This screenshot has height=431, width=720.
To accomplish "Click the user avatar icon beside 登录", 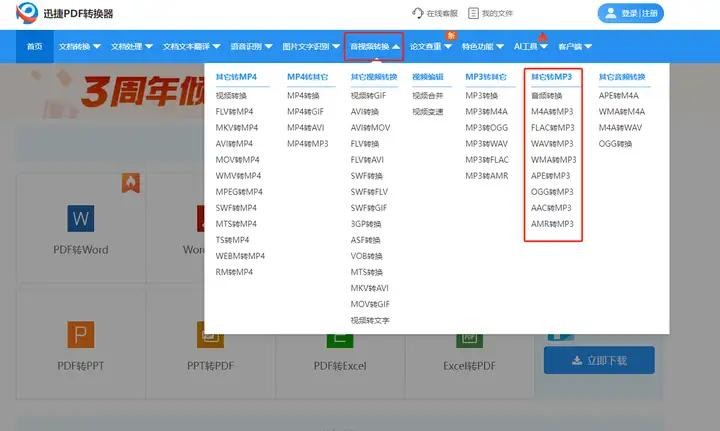I will 609,13.
